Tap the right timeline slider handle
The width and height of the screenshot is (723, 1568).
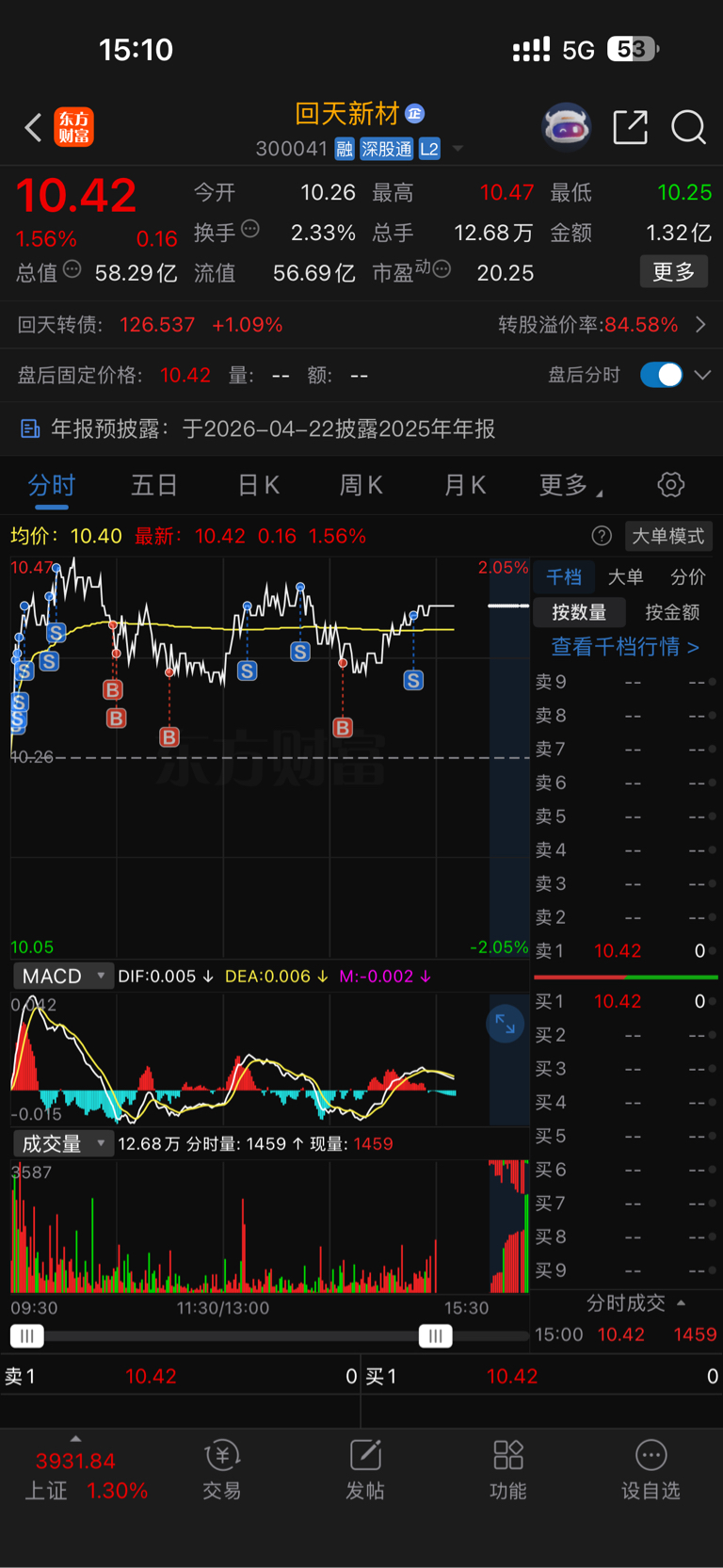tap(436, 1335)
